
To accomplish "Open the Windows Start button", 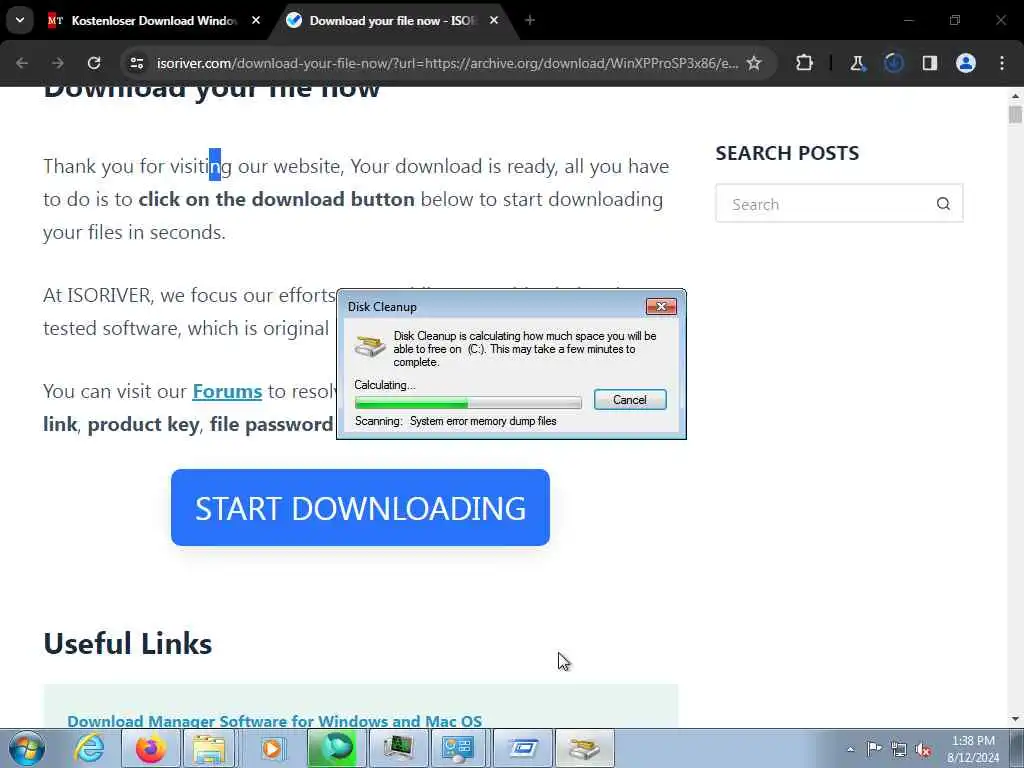I will (x=27, y=748).
